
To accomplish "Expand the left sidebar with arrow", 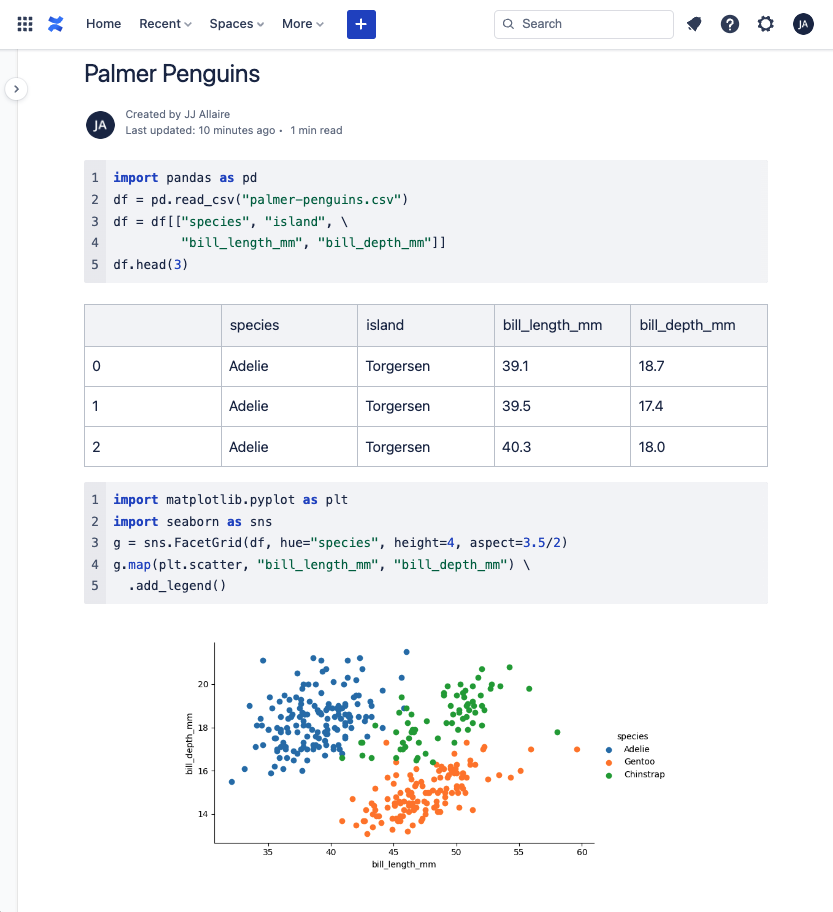I will [x=16, y=89].
